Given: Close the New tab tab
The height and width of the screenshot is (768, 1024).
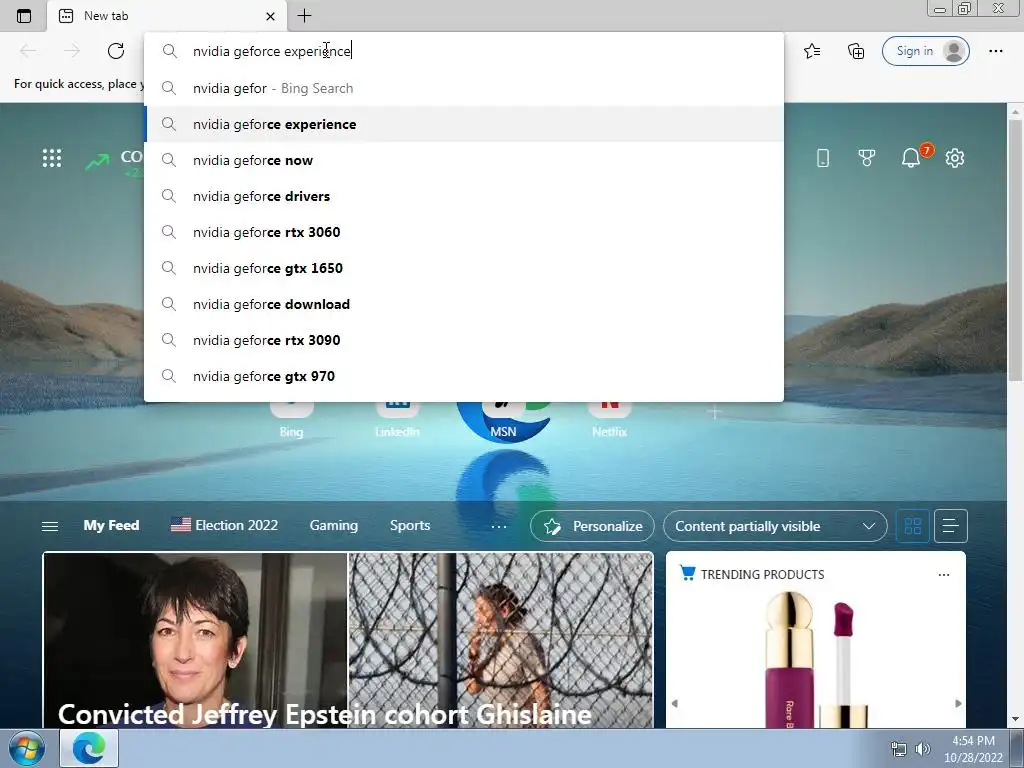Looking at the screenshot, I should pyautogui.click(x=270, y=16).
